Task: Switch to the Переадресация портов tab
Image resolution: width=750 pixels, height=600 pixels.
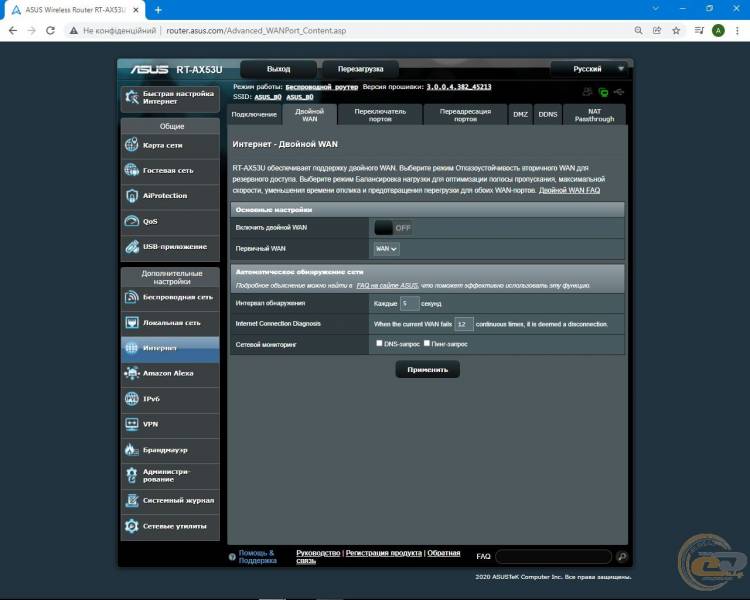Action: tap(465, 114)
